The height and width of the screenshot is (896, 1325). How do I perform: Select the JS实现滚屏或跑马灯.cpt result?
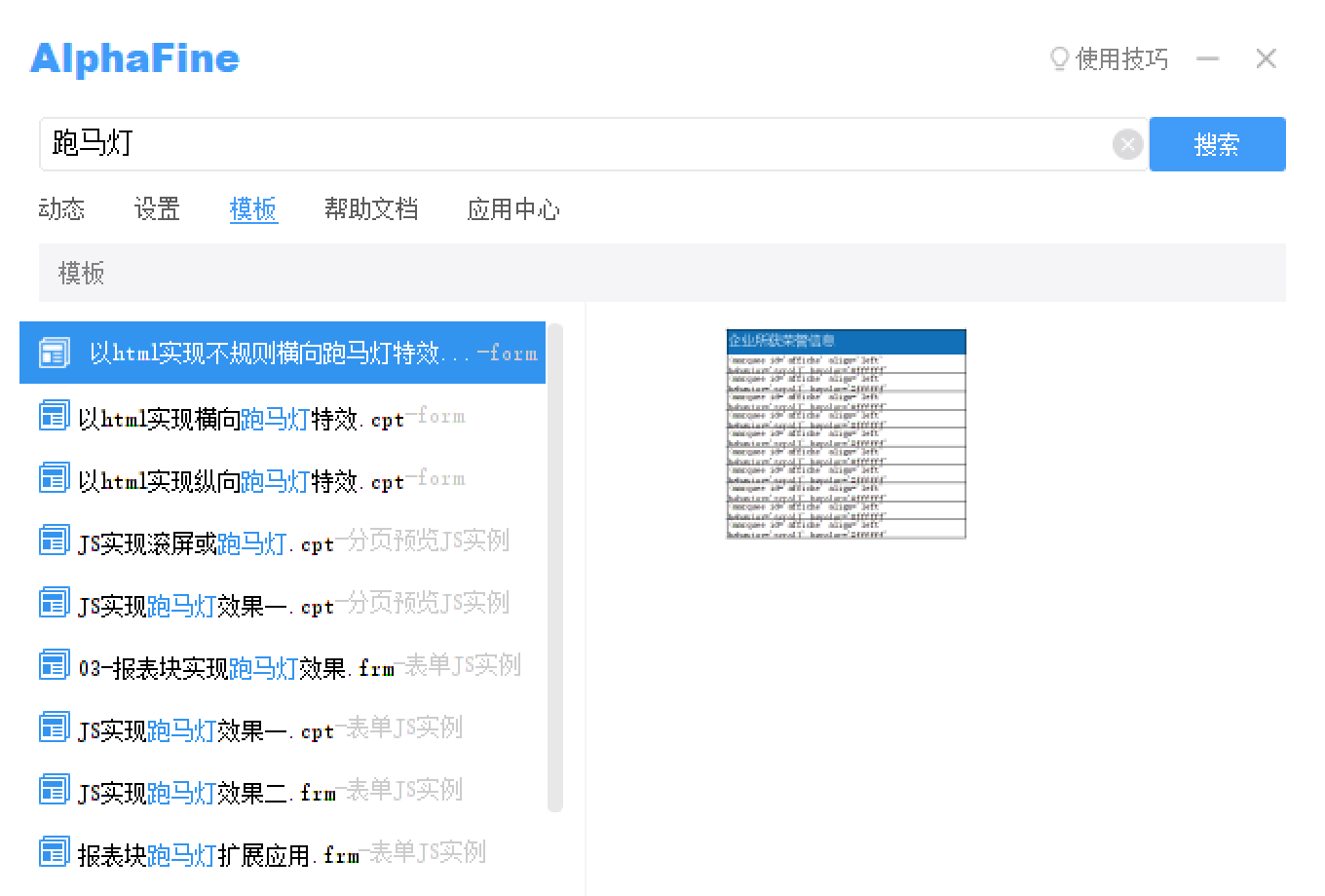point(283,541)
